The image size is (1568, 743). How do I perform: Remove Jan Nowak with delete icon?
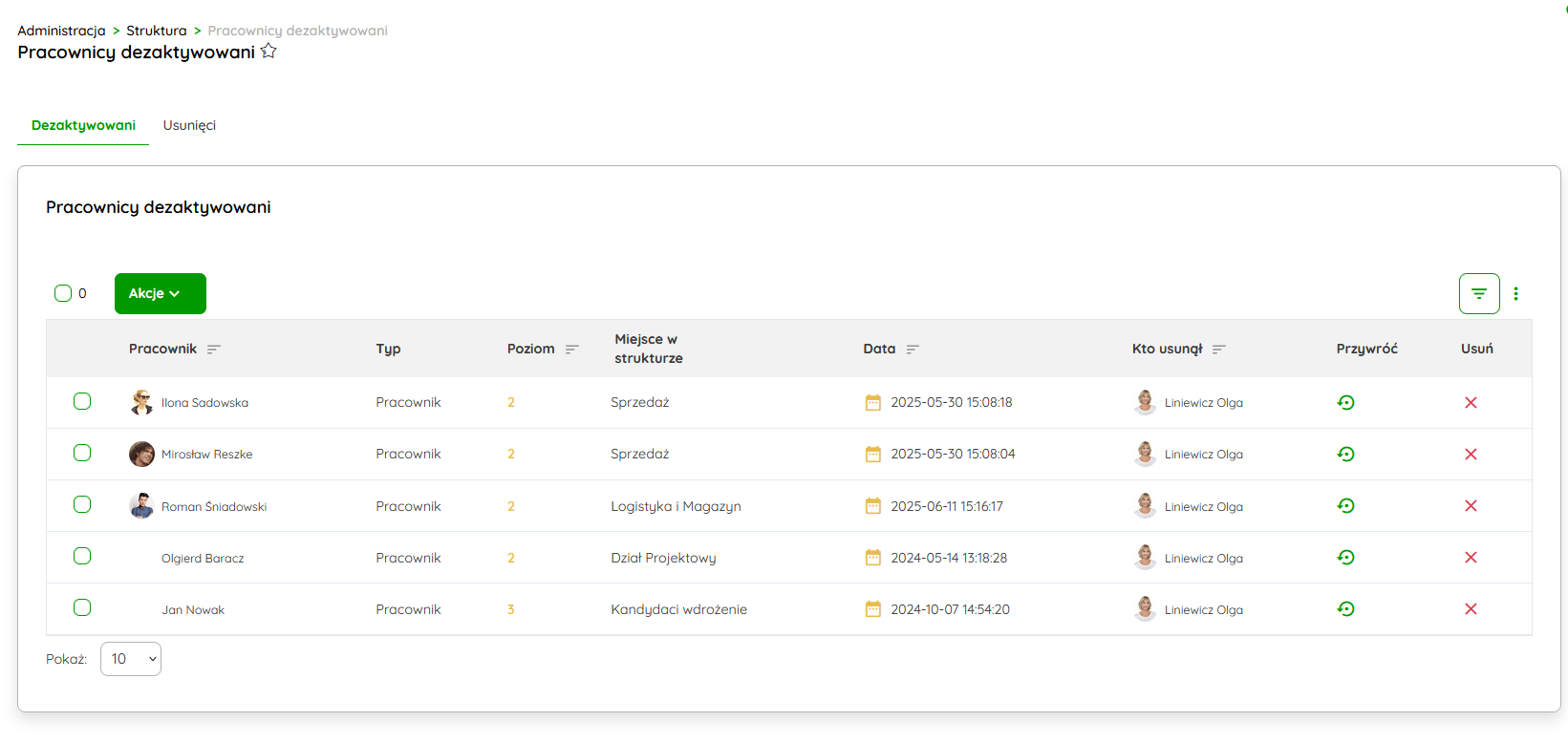click(x=1471, y=609)
